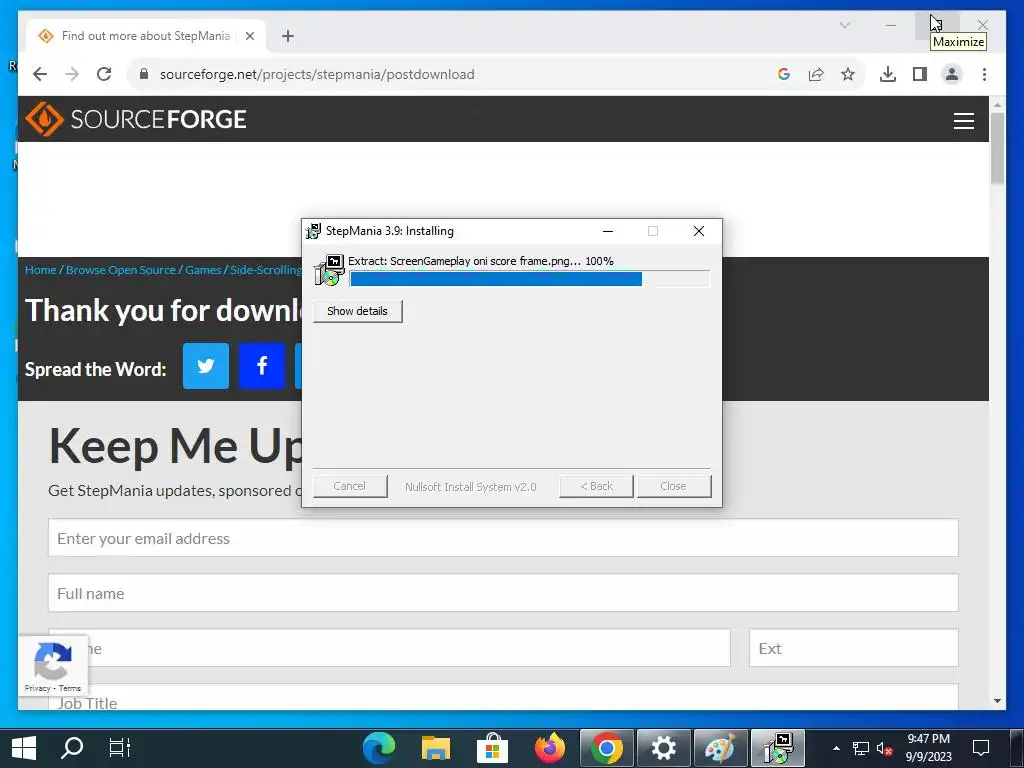Viewport: 1024px width, 768px height.
Task: Open SourceForge hamburger menu
Action: pyautogui.click(x=963, y=120)
